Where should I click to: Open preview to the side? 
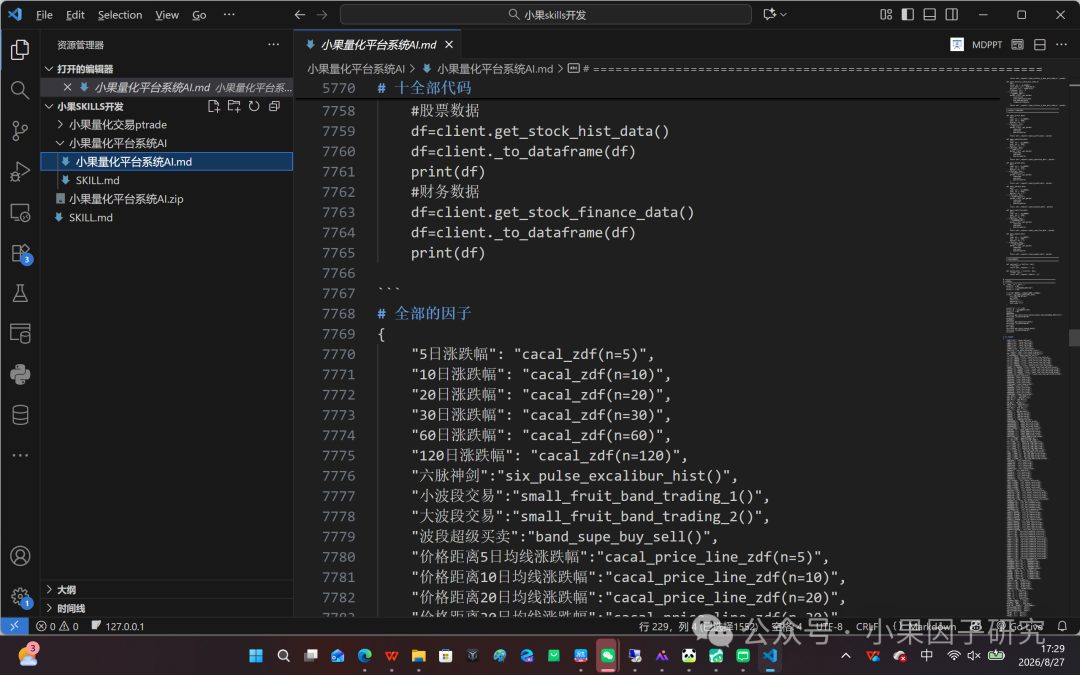1017,45
